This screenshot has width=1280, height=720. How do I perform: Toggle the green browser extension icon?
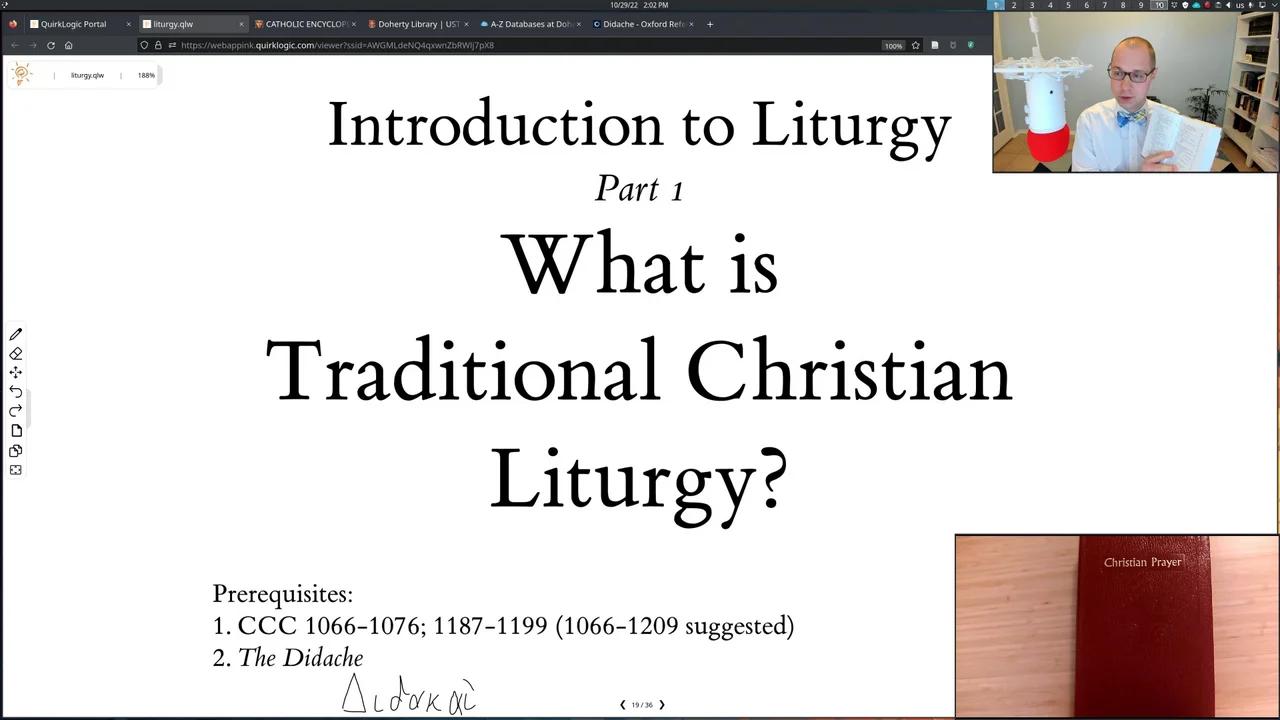(970, 45)
